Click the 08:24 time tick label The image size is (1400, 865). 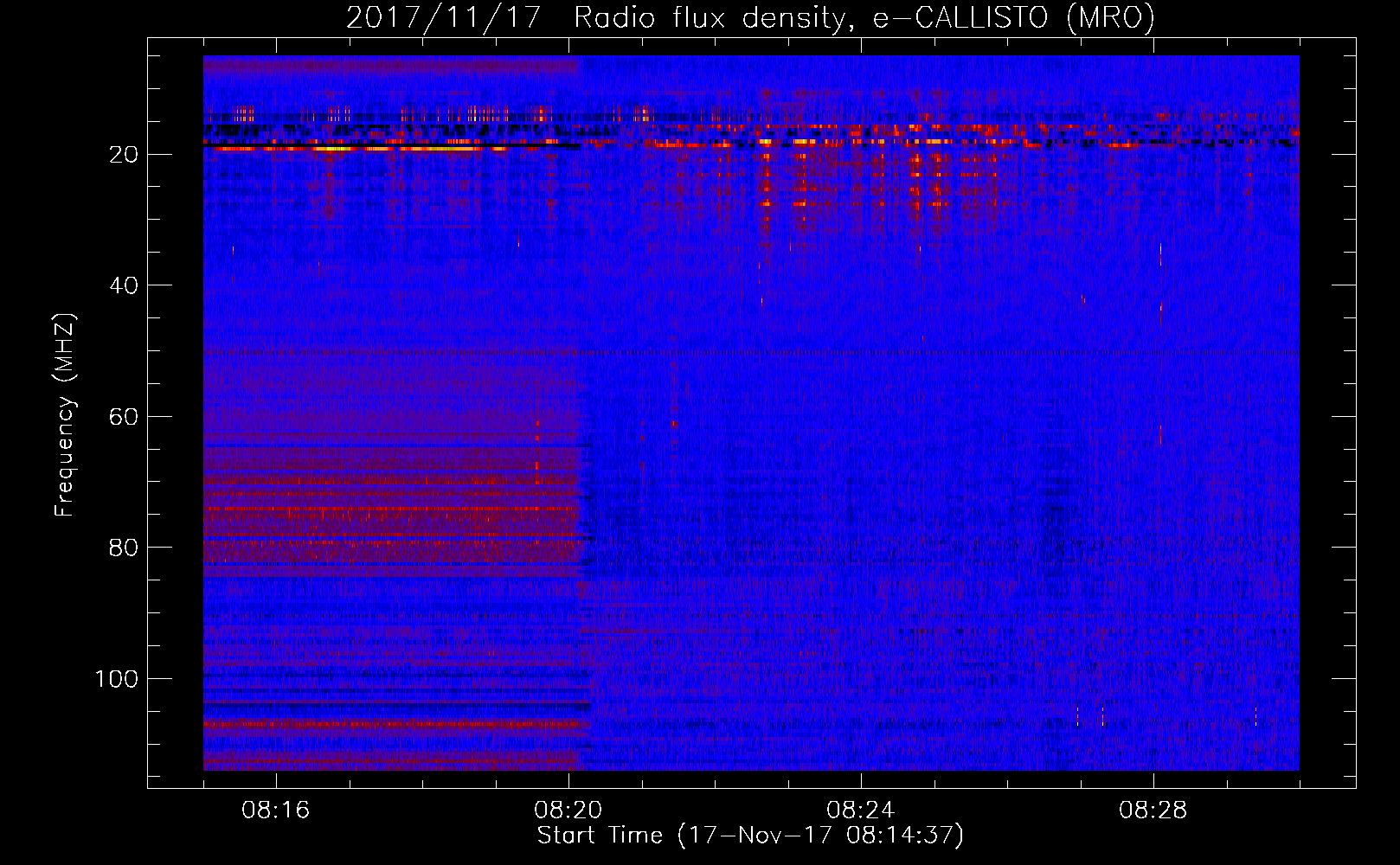tap(861, 811)
